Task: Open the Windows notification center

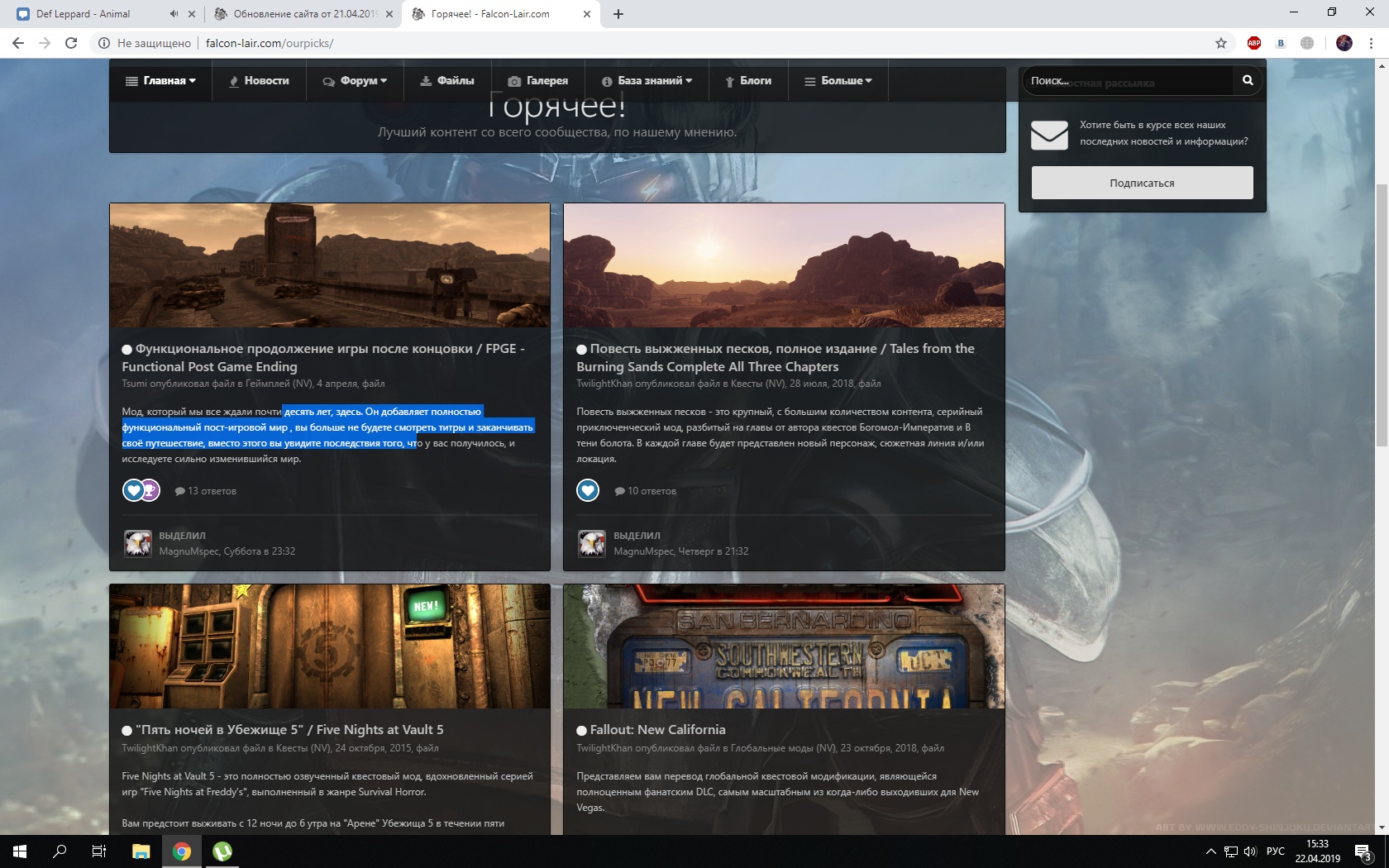Action: coord(1363,851)
